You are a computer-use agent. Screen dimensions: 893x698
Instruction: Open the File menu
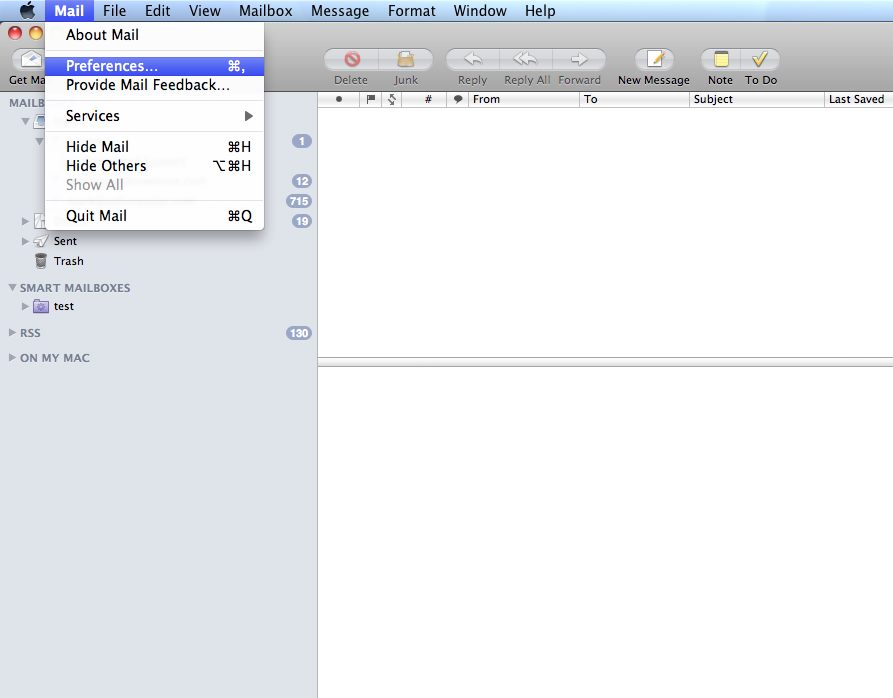(x=114, y=10)
